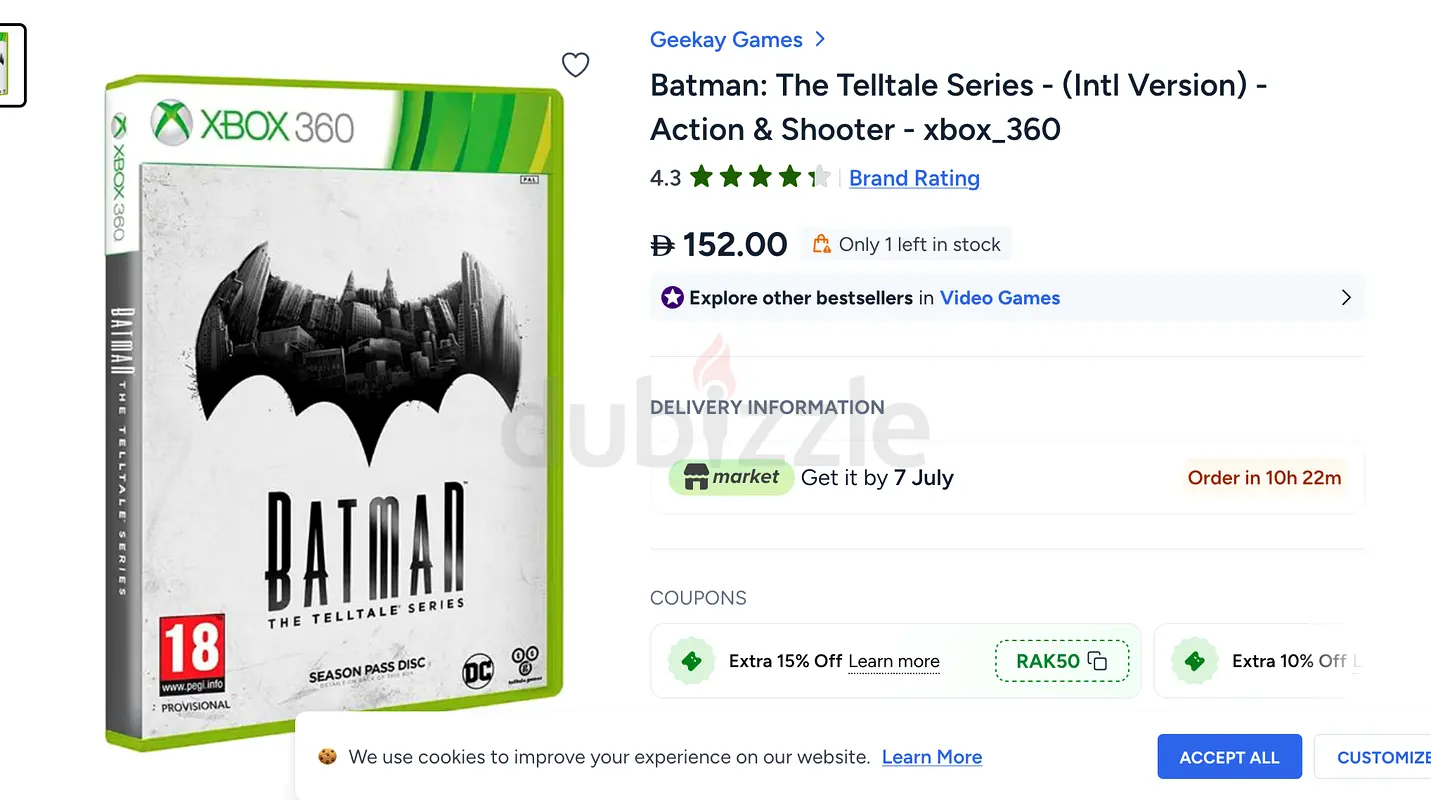Image resolution: width=1431 pixels, height=800 pixels.
Task: Expand Explore other bestsellers chevron arrow
Action: click(x=1345, y=298)
